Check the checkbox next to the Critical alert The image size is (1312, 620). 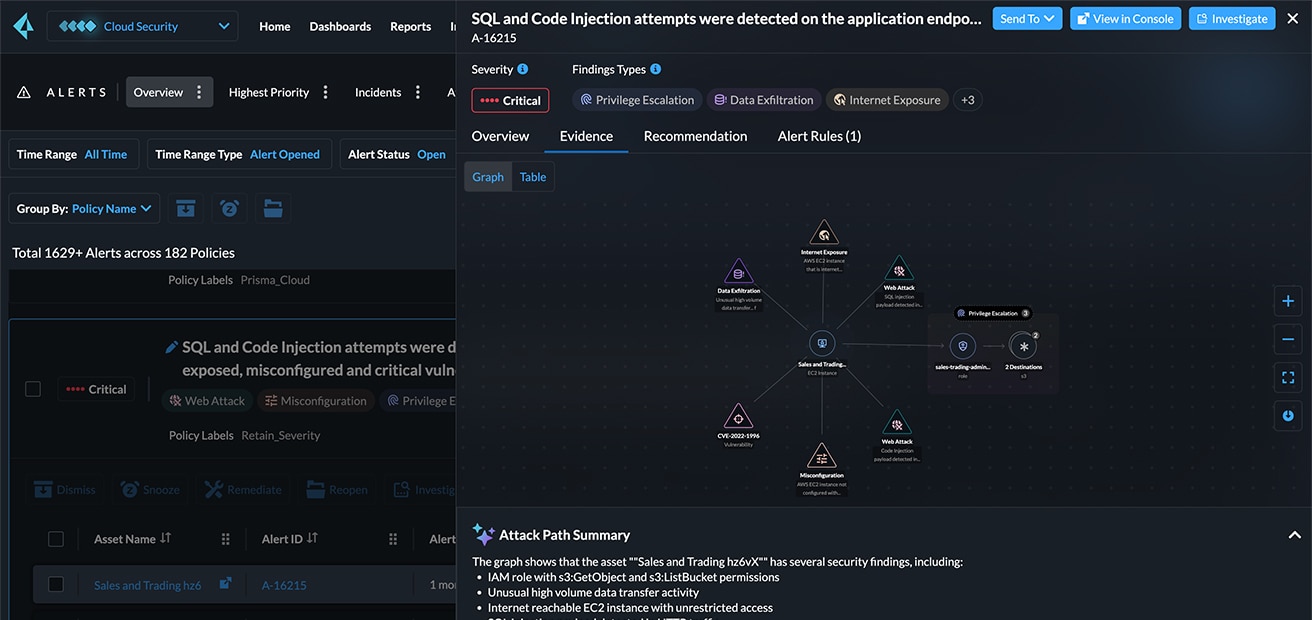(33, 389)
